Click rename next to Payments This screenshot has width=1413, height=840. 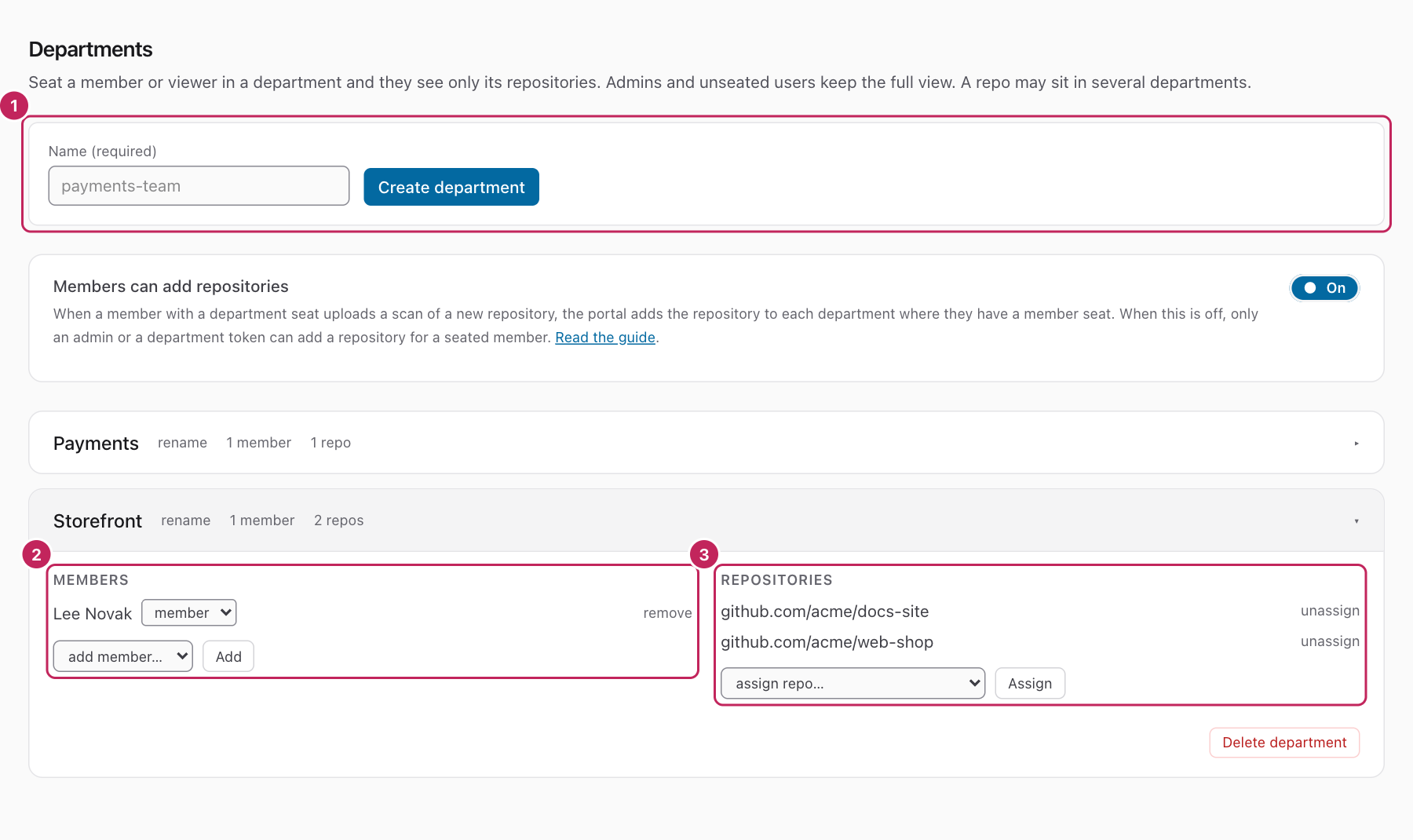point(182,443)
